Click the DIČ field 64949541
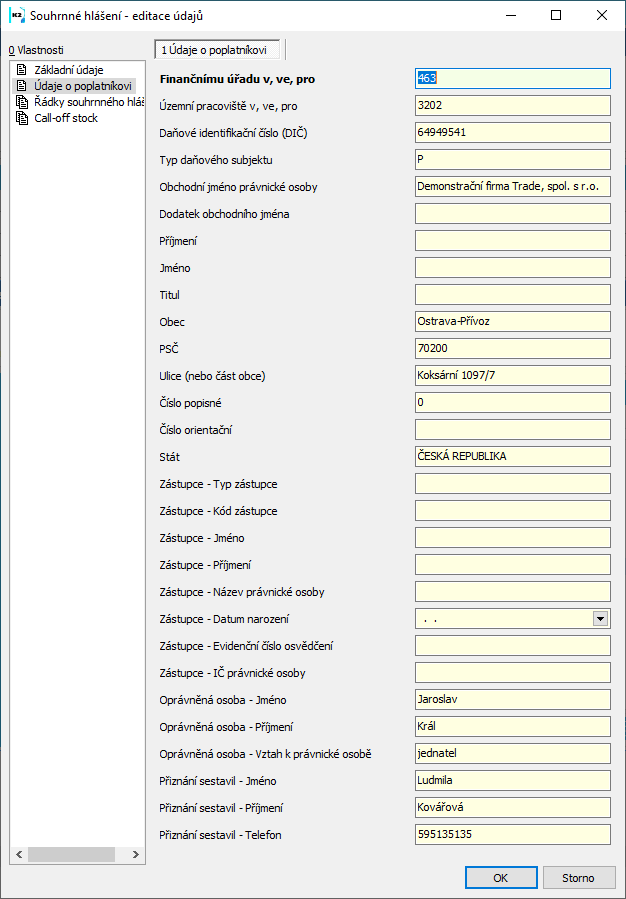Screen dimensions: 626x899 click(512, 133)
